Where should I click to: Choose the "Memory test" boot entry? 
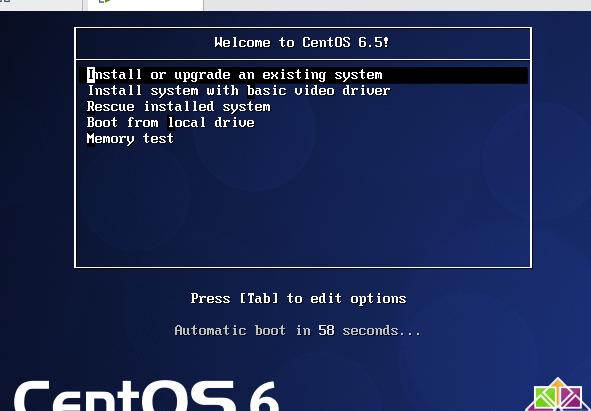click(x=130, y=139)
